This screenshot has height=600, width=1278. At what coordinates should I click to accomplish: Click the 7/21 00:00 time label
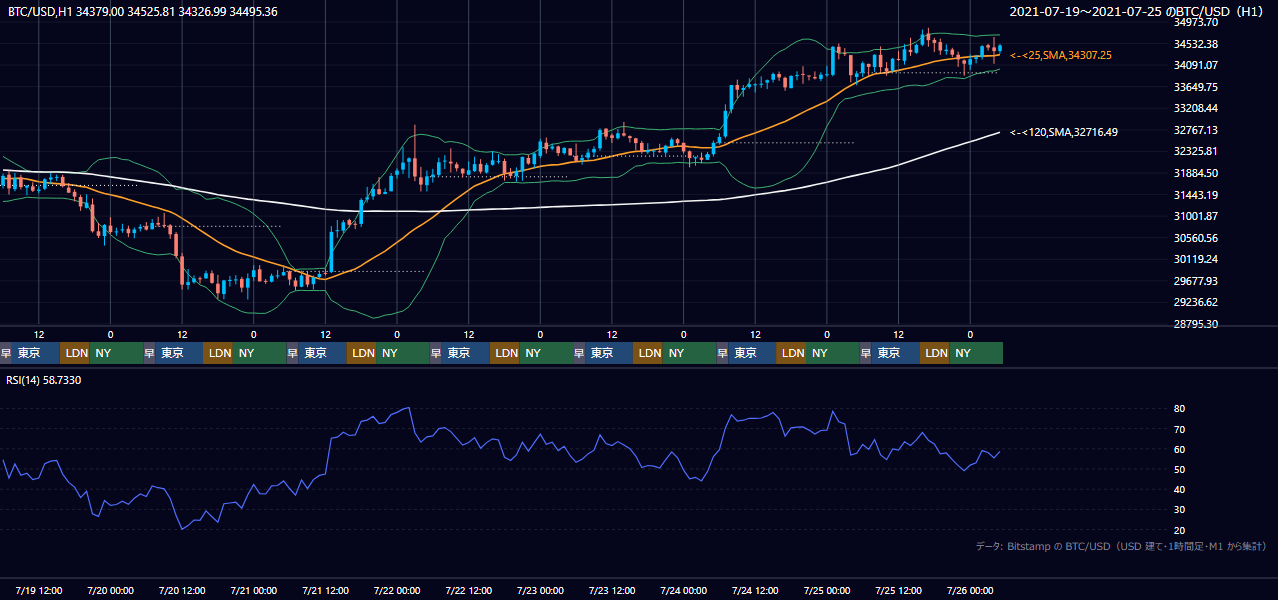254,590
